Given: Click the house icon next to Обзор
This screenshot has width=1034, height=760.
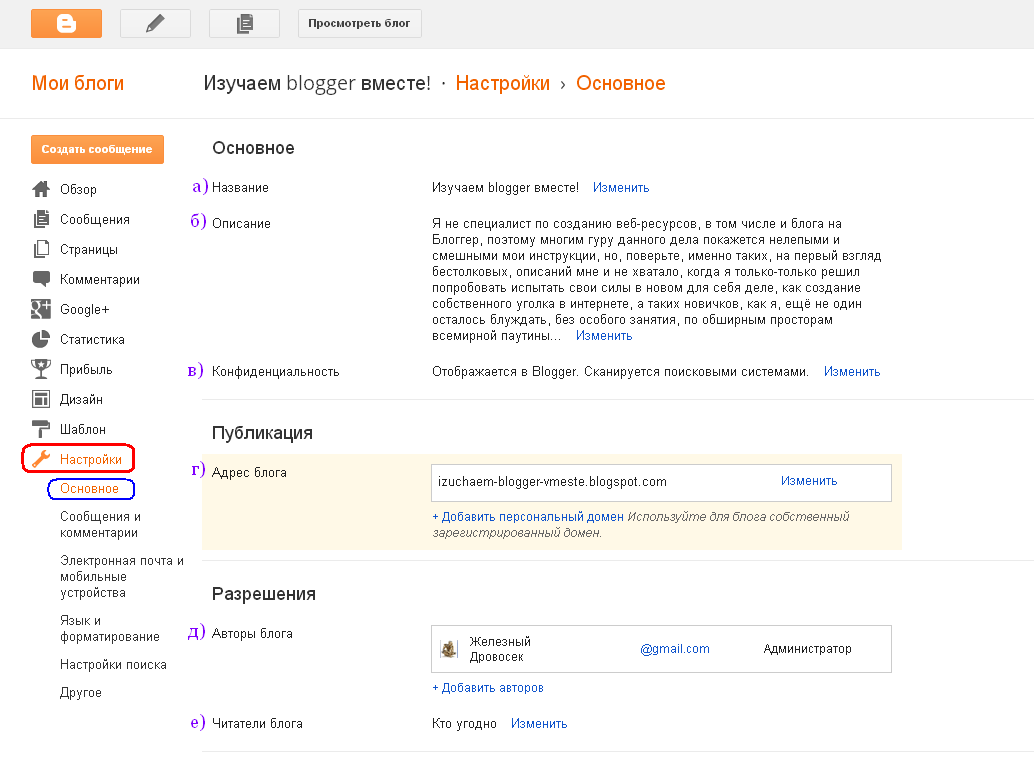Looking at the screenshot, I should 41,189.
